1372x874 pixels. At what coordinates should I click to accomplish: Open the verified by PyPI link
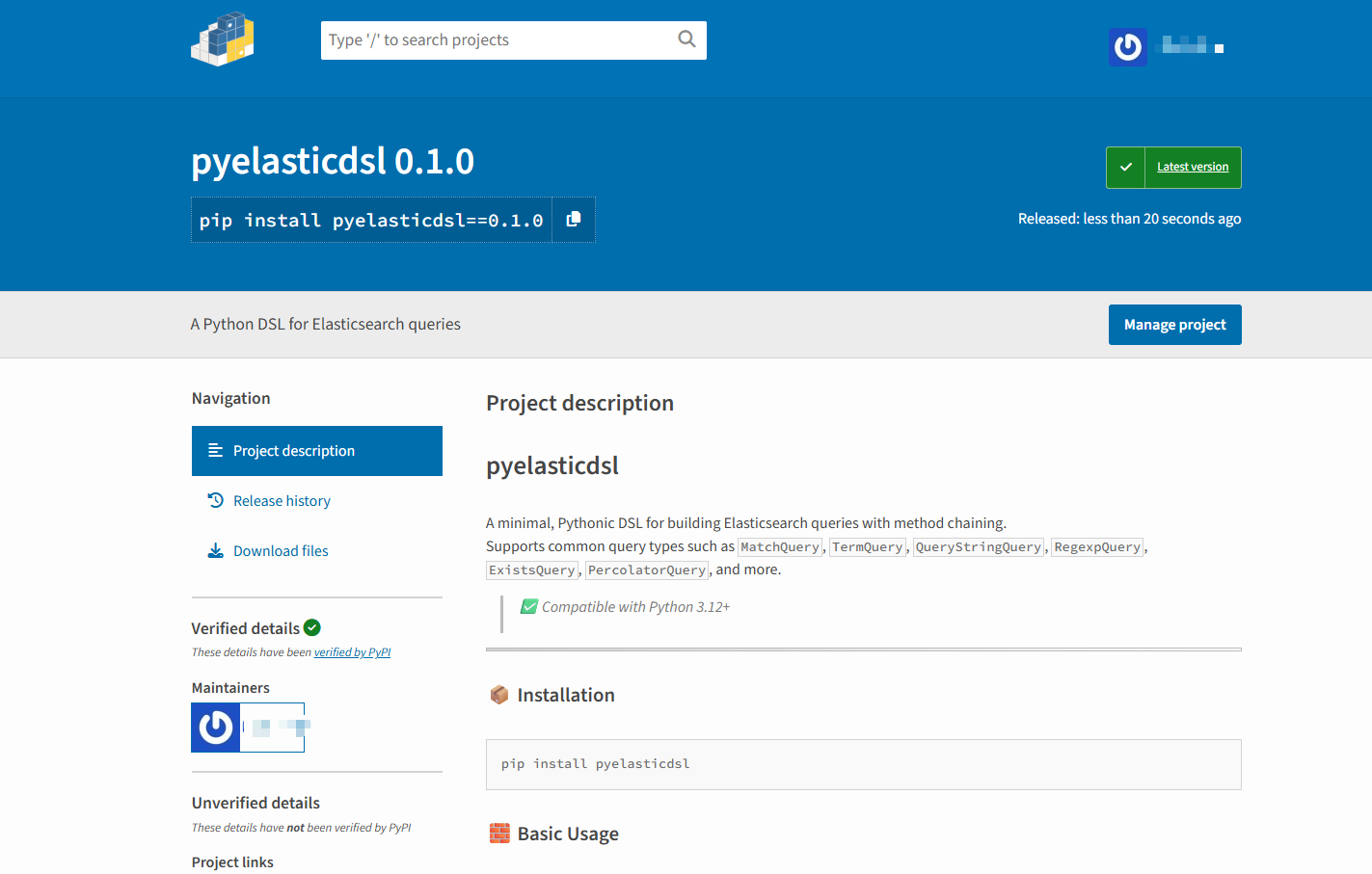352,652
